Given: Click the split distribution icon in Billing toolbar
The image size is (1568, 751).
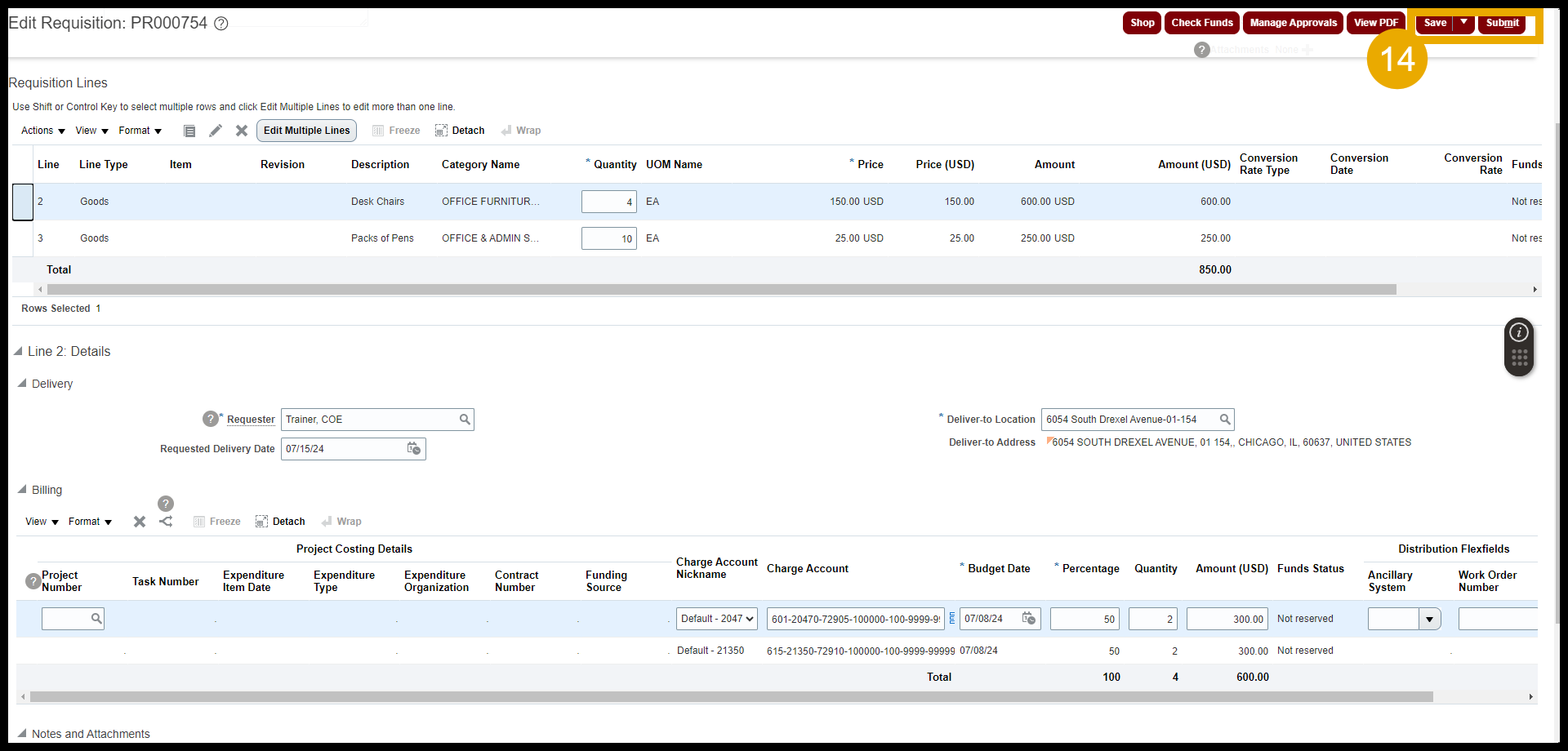Looking at the screenshot, I should point(166,522).
